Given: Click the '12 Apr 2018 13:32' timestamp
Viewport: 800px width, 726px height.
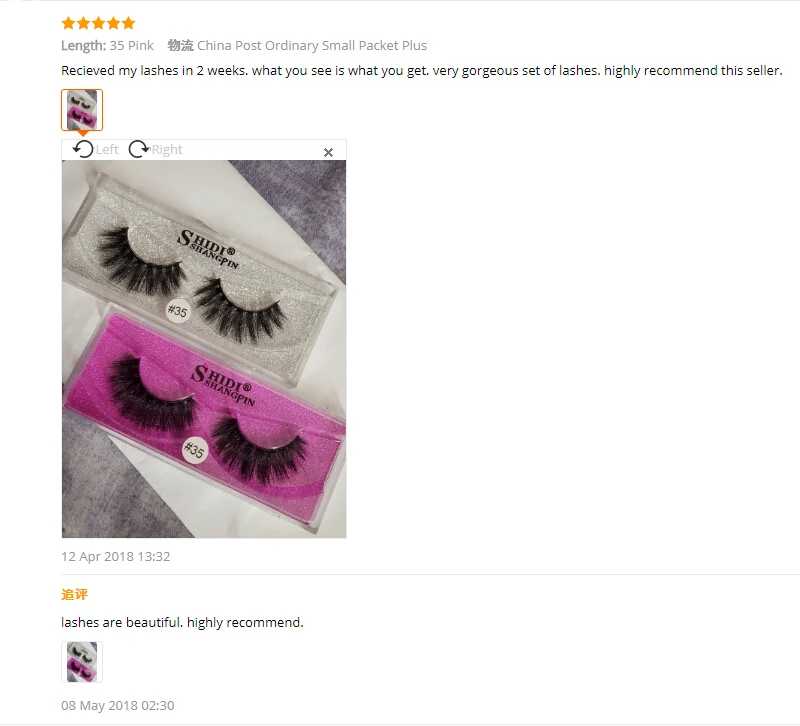Looking at the screenshot, I should 116,556.
